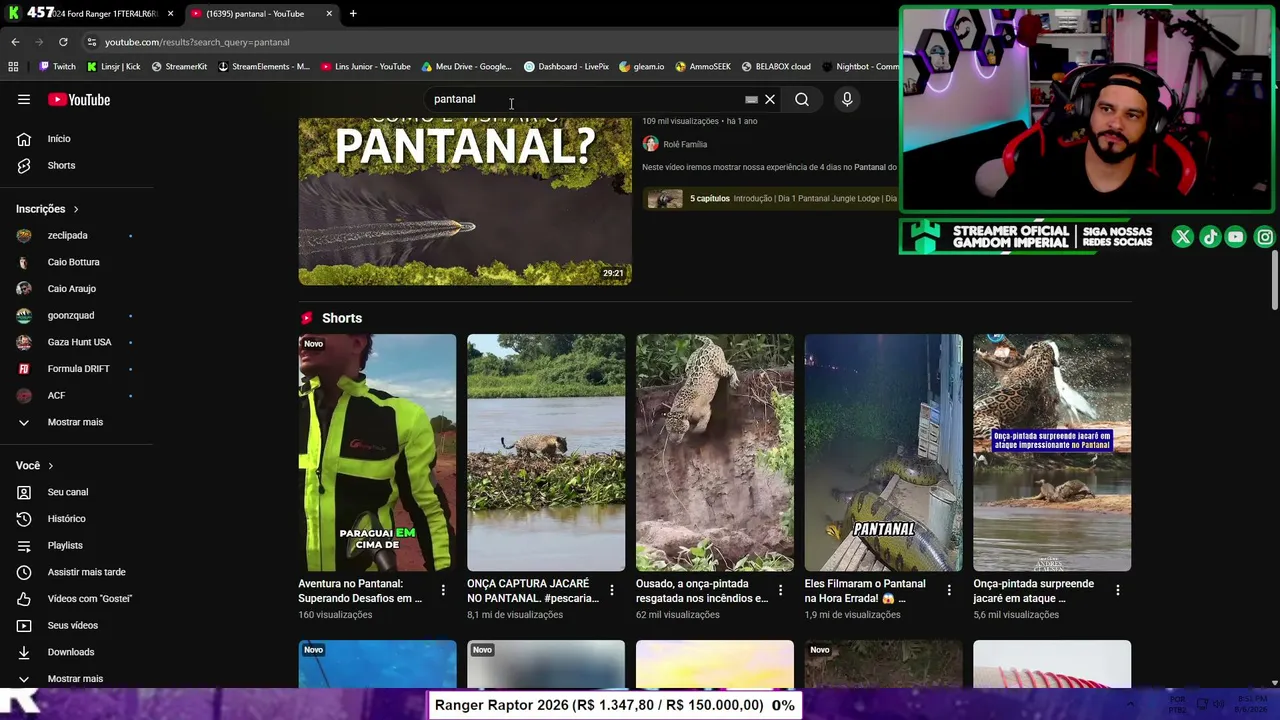Image resolution: width=1280 pixels, height=720 pixels.
Task: Open the StreamerKit bookmark
Action: tap(179, 67)
